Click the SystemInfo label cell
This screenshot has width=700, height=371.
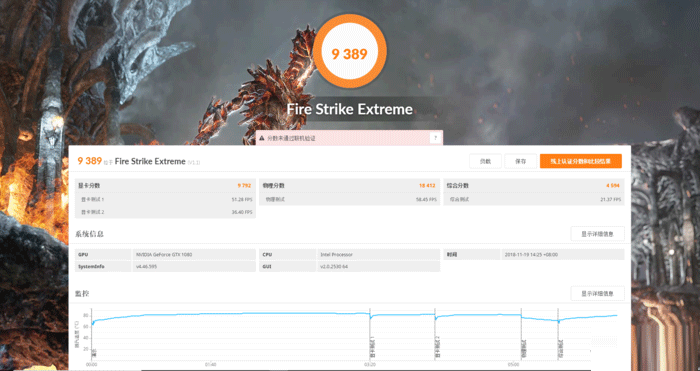[x=103, y=267]
